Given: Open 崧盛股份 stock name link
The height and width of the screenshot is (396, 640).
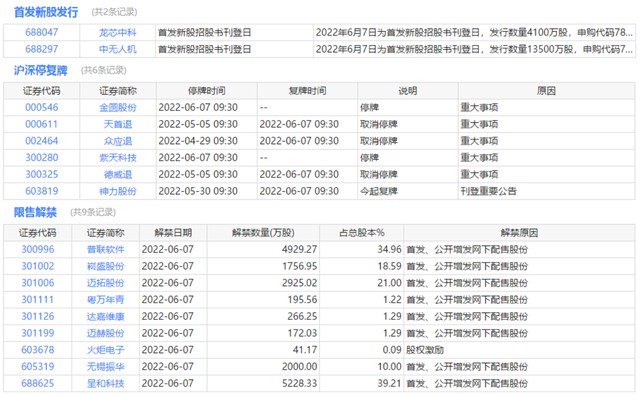Looking at the screenshot, I should [105, 267].
